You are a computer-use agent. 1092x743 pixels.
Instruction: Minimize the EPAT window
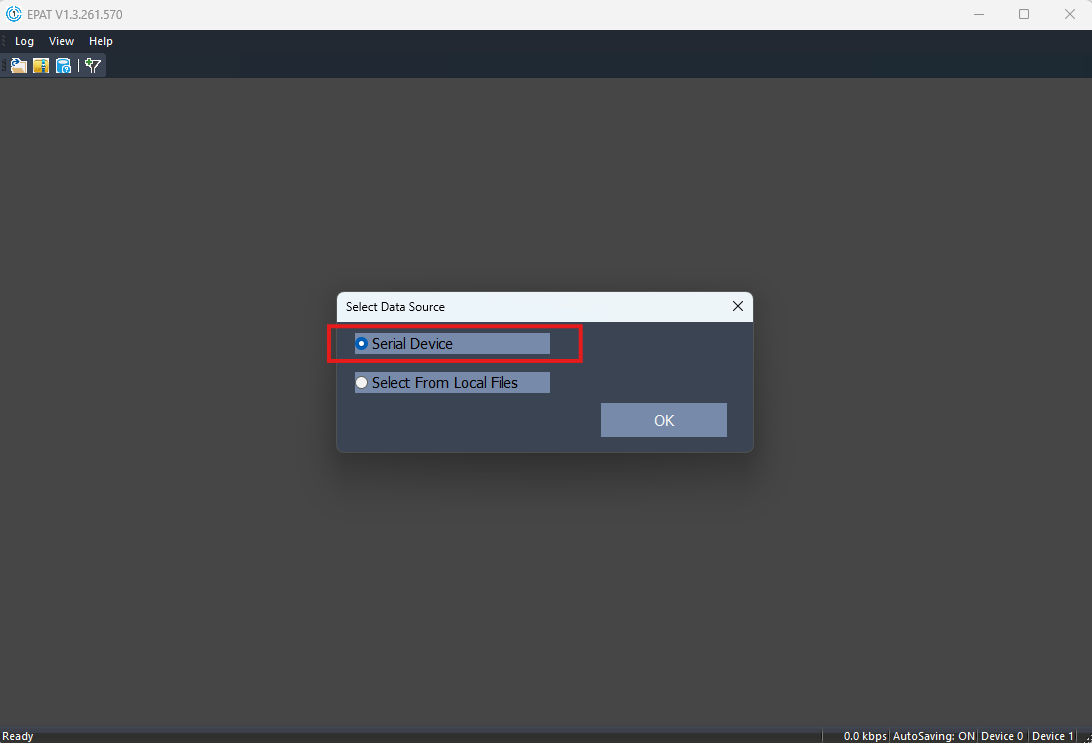click(x=978, y=14)
